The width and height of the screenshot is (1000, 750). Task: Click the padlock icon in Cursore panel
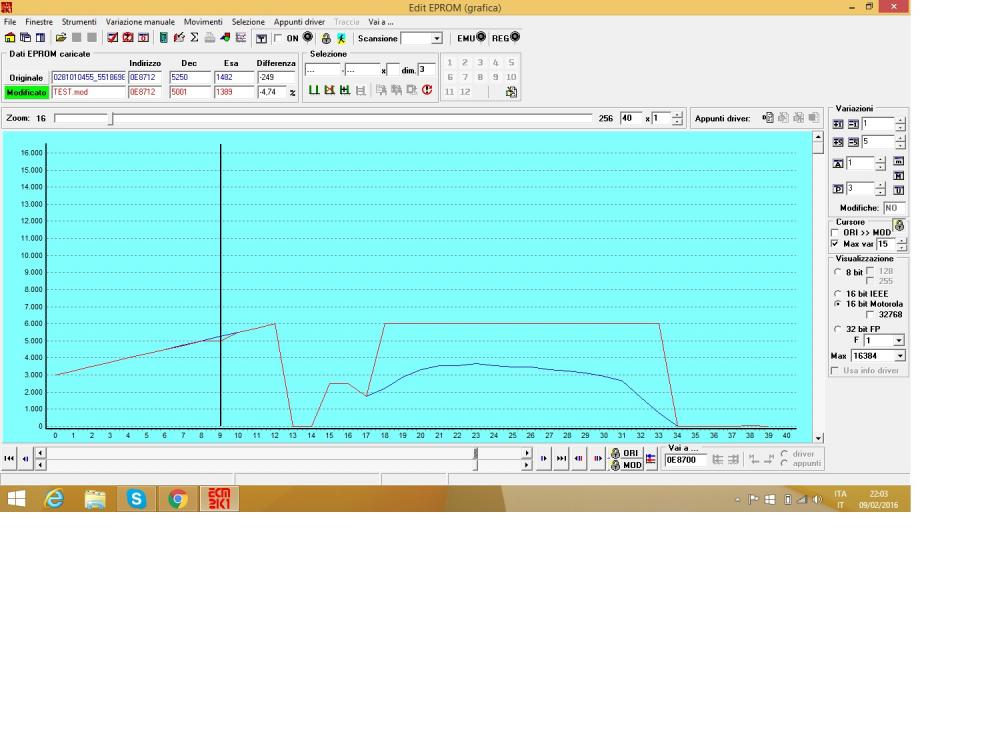coord(899,226)
